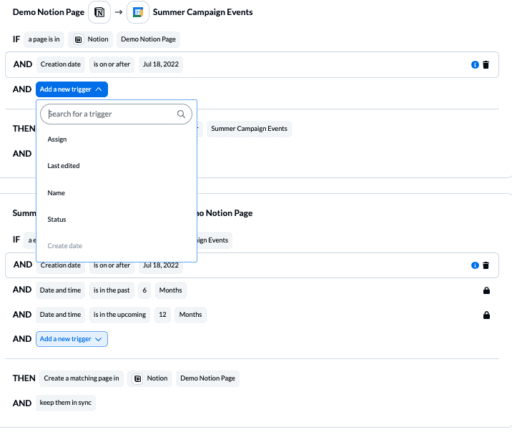Delete the second Creation date rule via trash icon
Image resolution: width=512 pixels, height=432 pixels.
pos(486,265)
